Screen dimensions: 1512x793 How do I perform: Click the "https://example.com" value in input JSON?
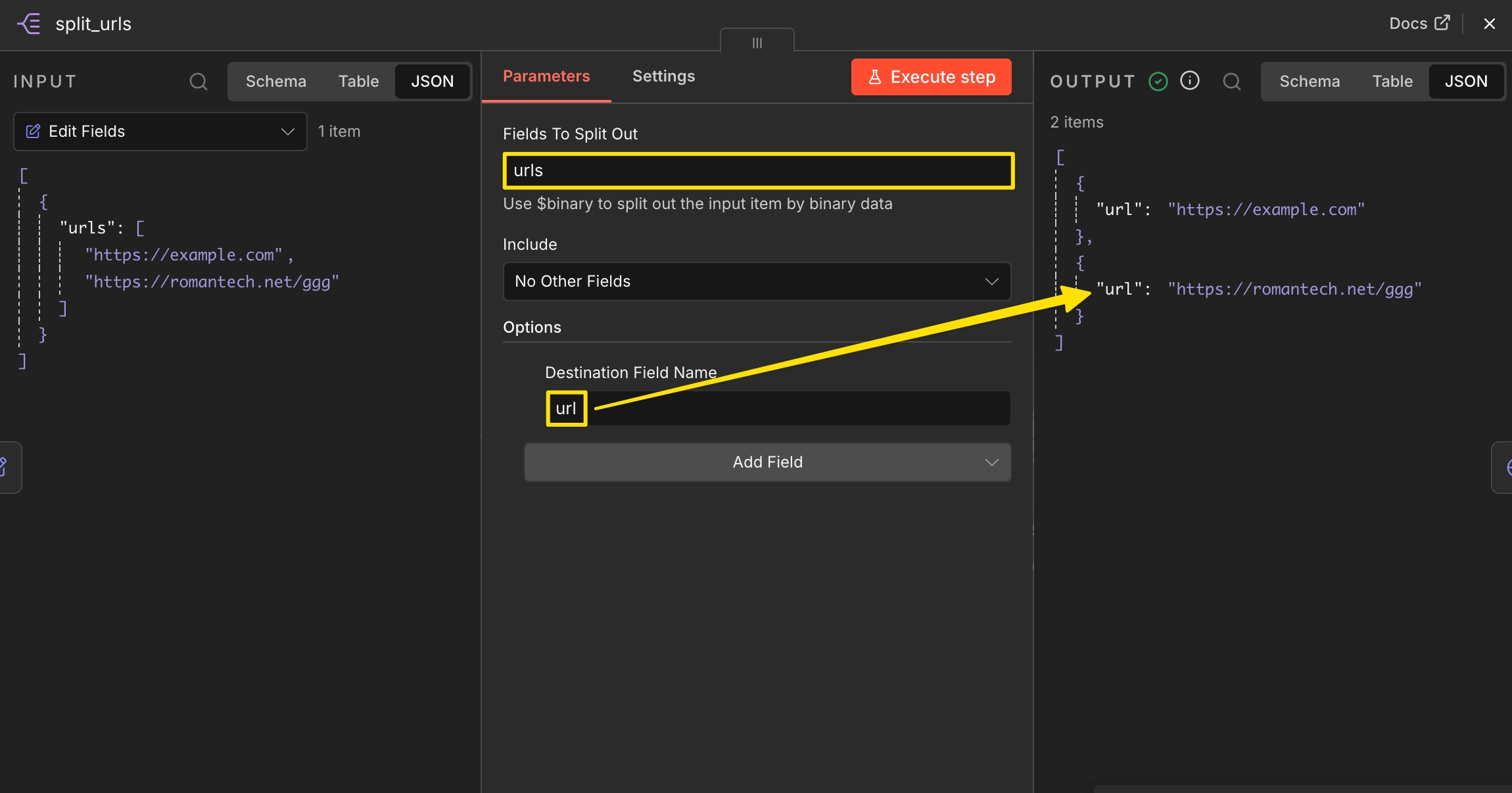(x=184, y=255)
